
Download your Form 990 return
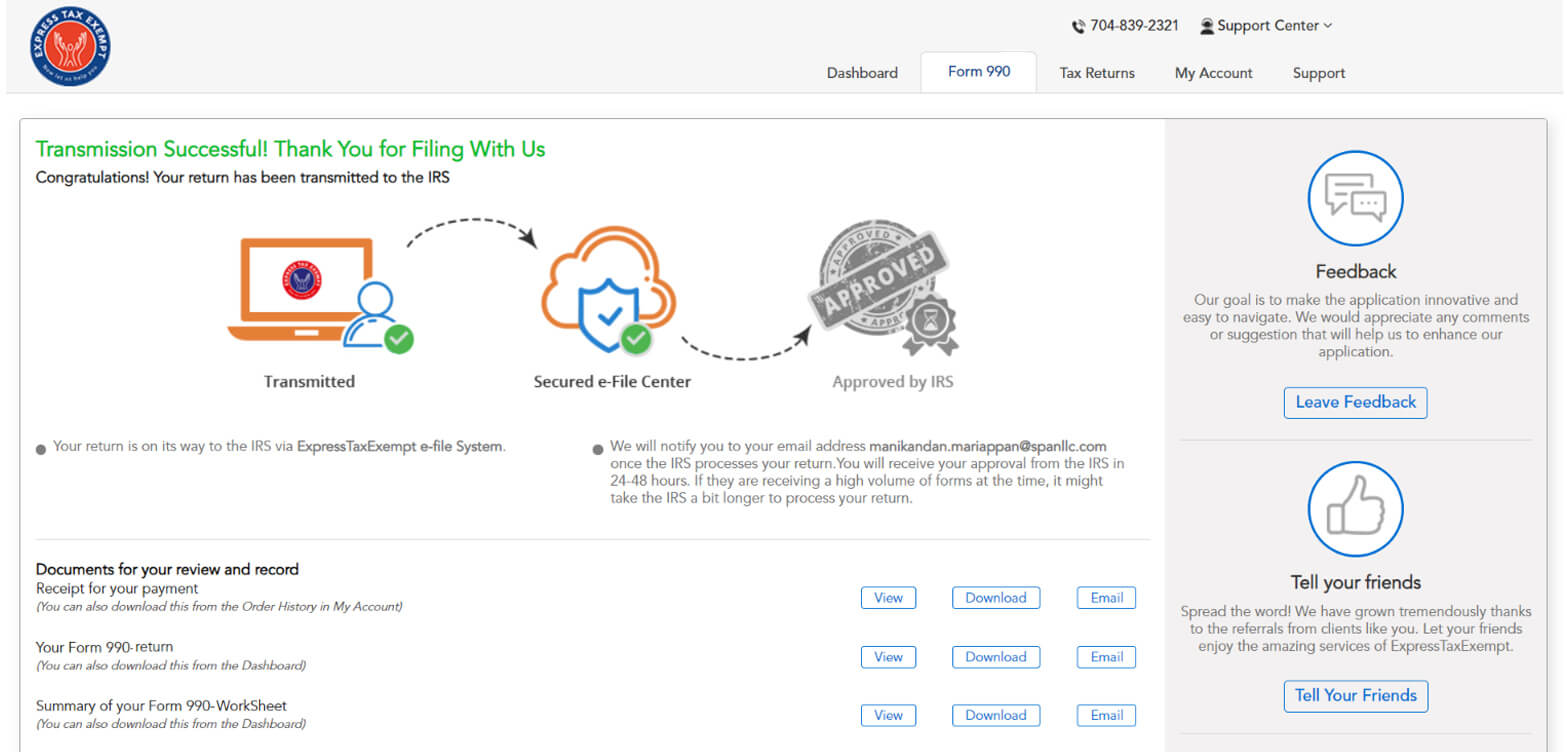(996, 657)
